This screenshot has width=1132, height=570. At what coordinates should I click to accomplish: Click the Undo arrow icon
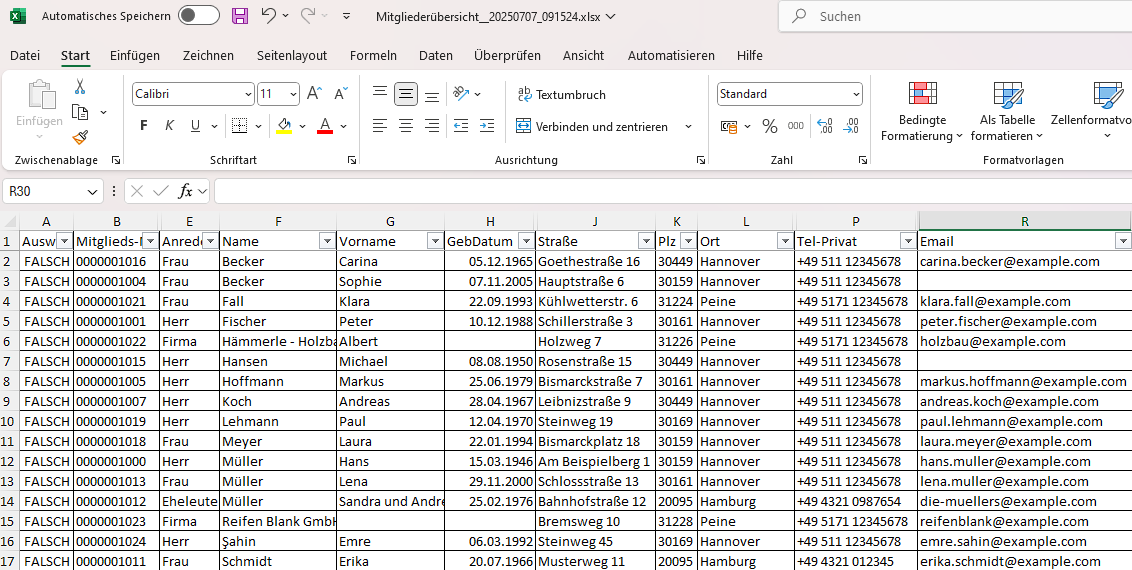(268, 16)
